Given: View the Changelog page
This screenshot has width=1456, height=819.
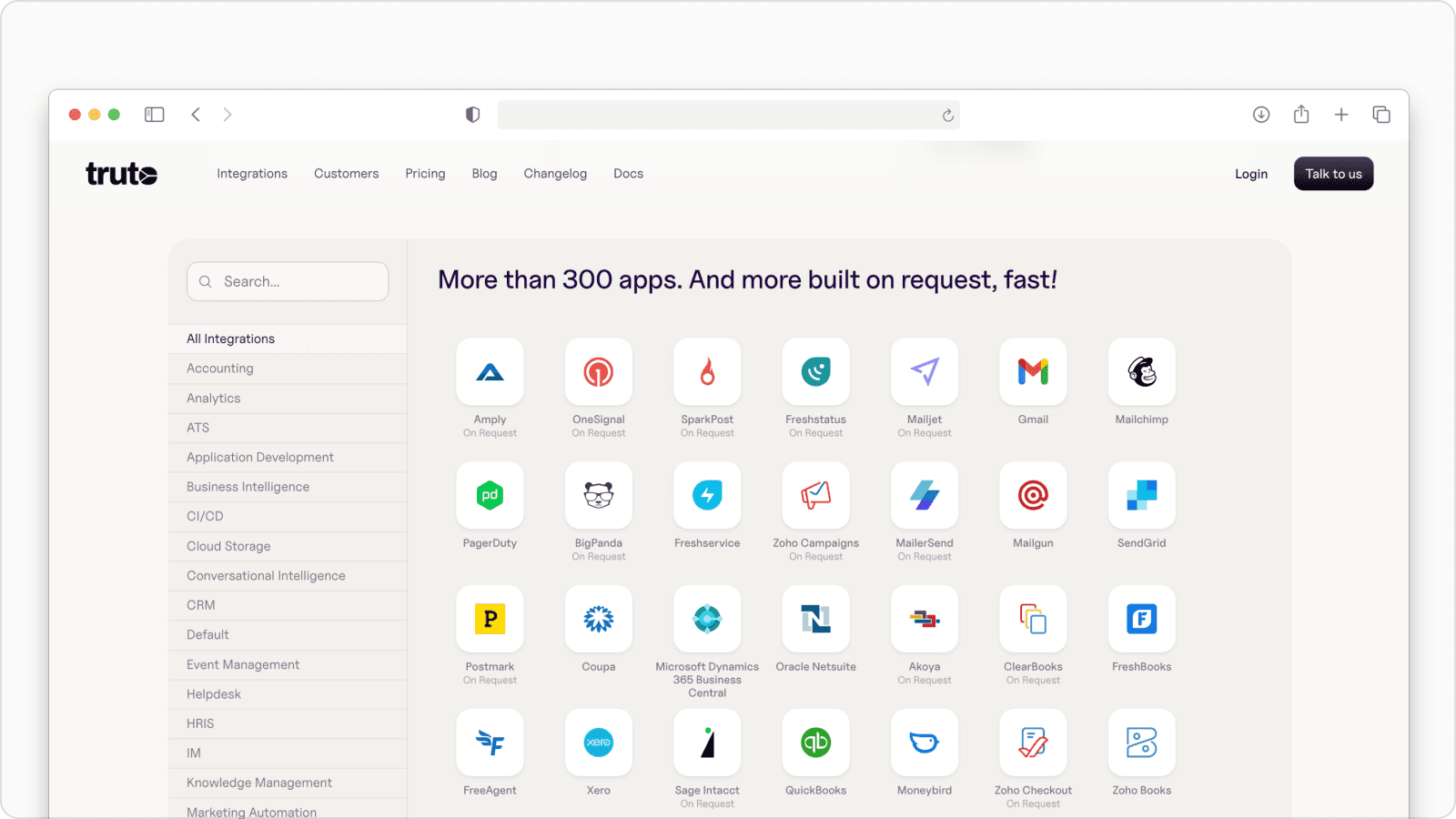Looking at the screenshot, I should click(555, 174).
